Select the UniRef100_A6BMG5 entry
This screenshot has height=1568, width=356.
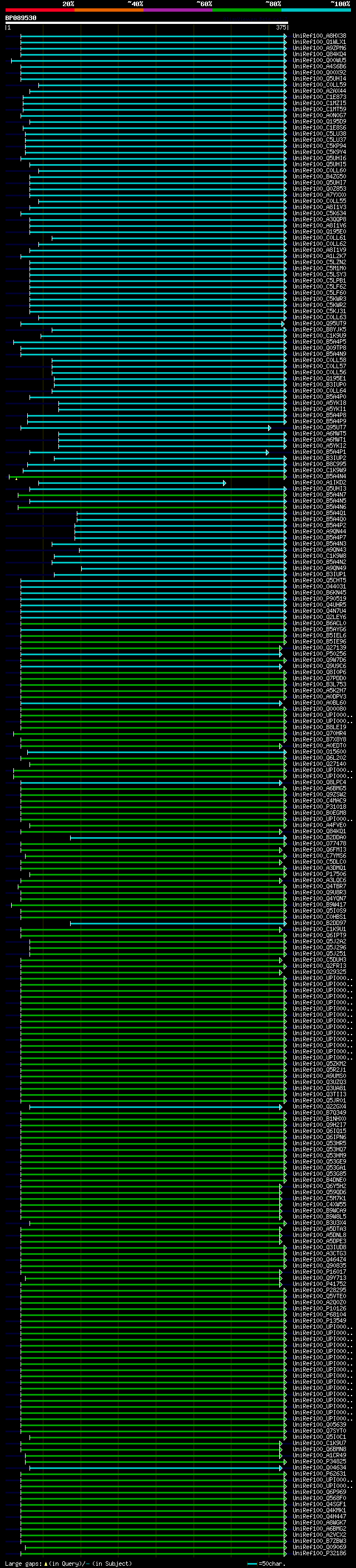(319, 788)
